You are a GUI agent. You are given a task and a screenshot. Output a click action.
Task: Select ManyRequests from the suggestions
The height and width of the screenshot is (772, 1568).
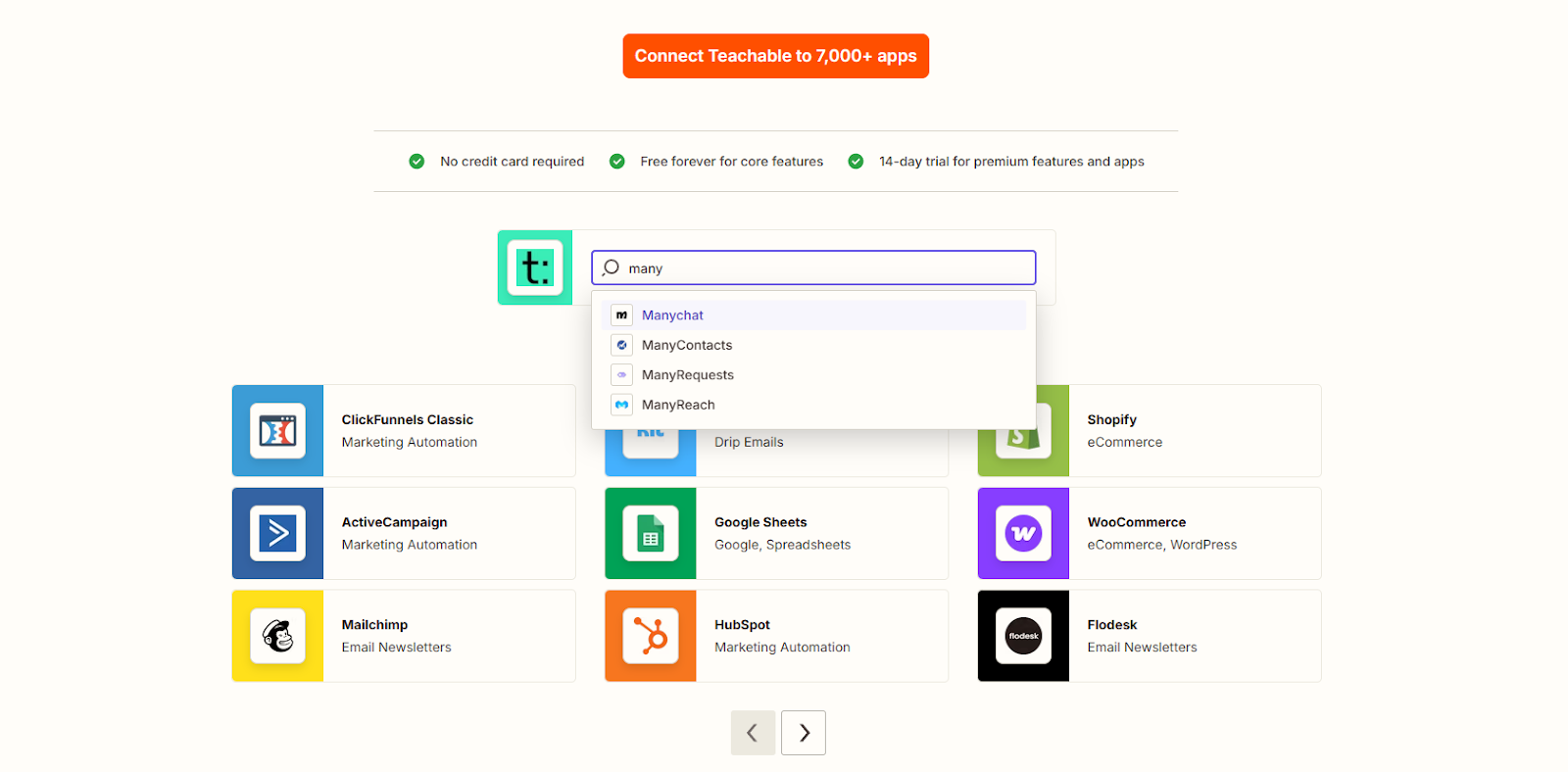pos(813,375)
